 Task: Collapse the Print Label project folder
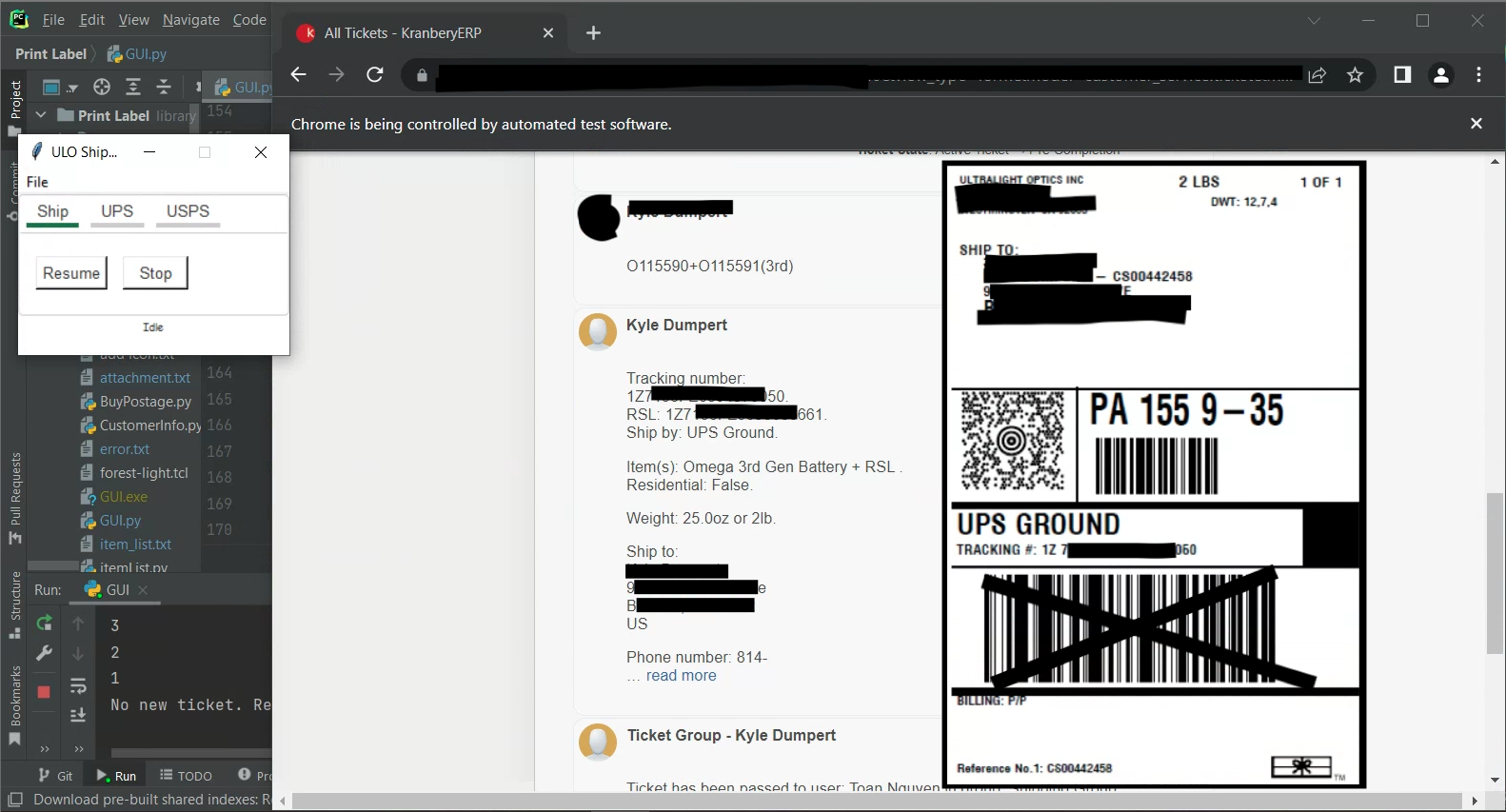pos(41,115)
